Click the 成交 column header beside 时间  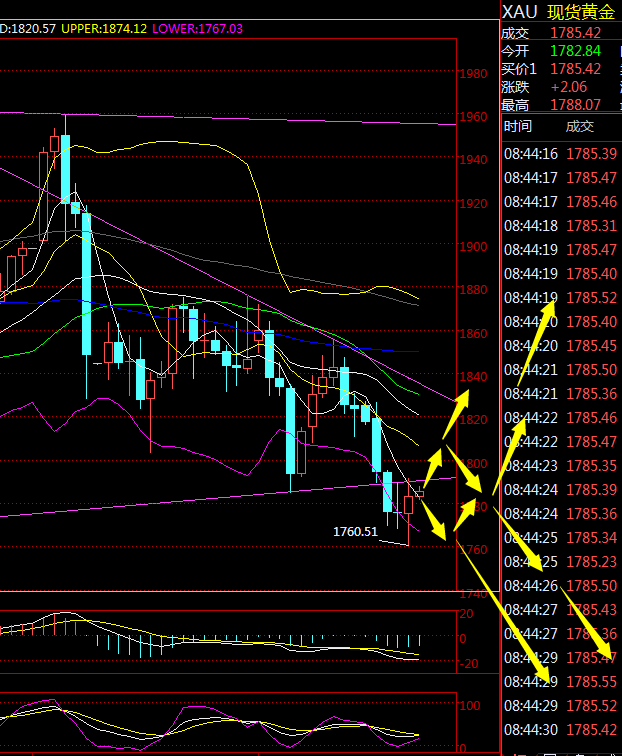[x=579, y=127]
